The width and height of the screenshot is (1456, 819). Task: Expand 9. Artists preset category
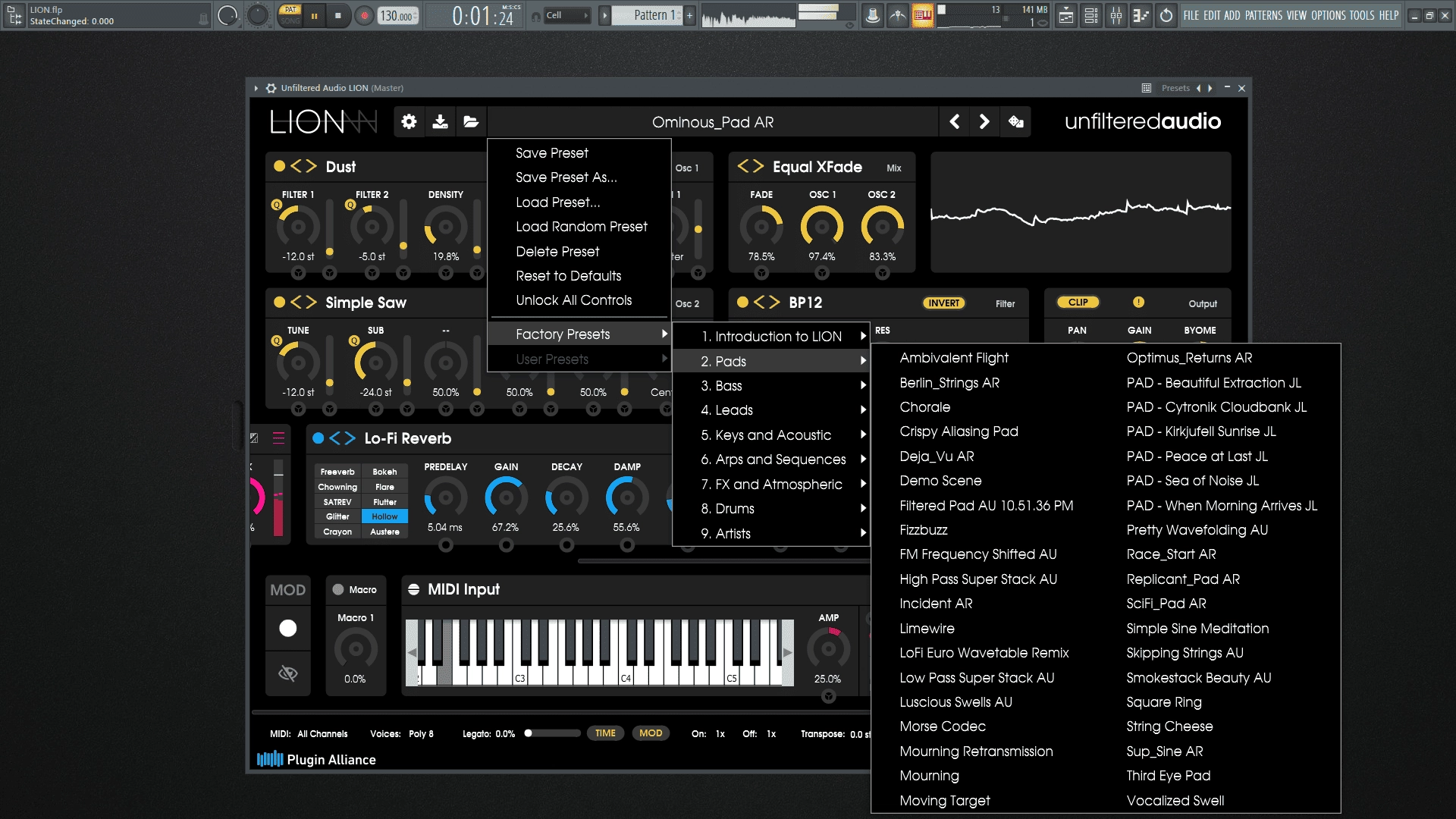click(x=771, y=534)
